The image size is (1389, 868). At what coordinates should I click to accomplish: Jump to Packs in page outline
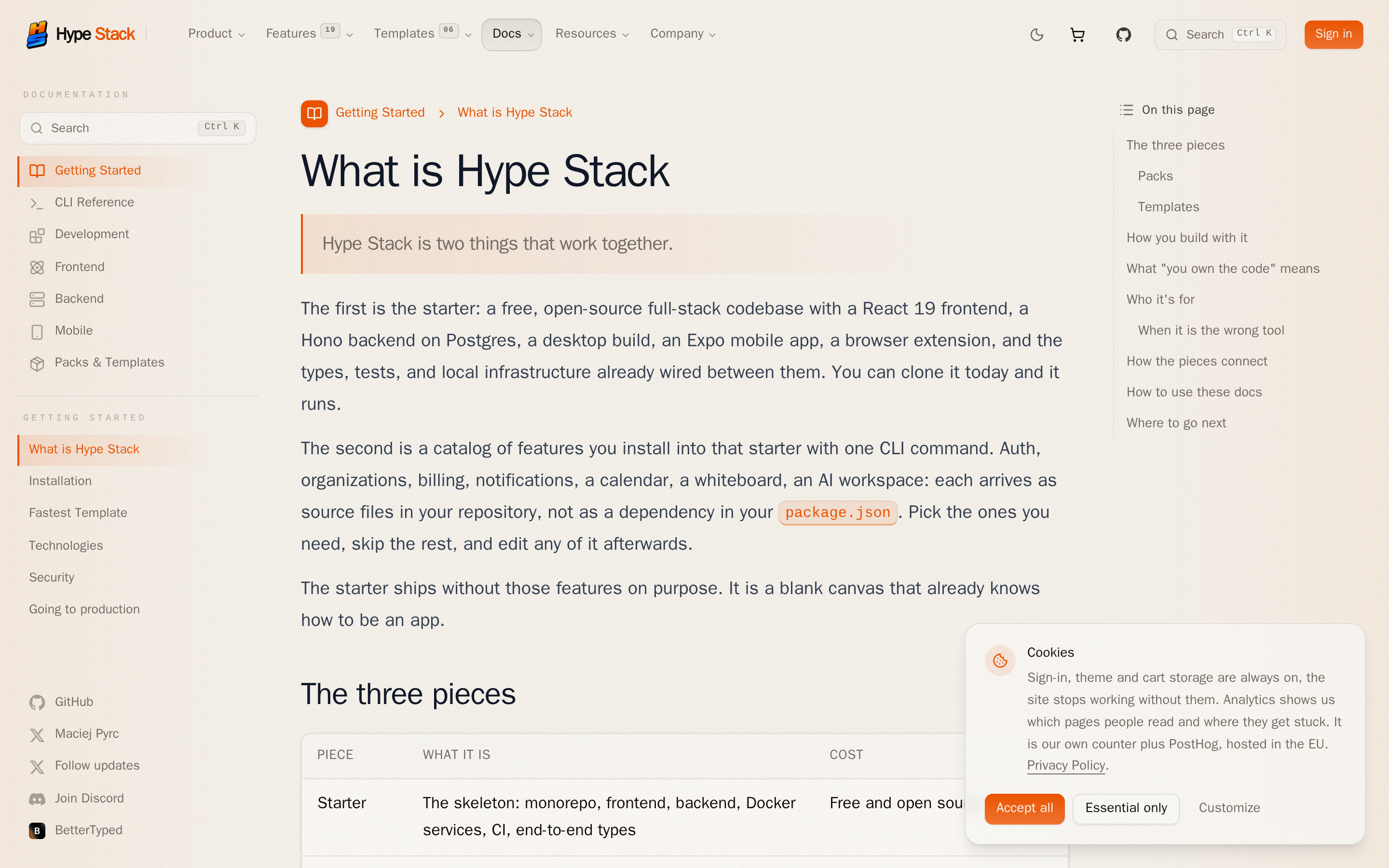pos(1155,176)
